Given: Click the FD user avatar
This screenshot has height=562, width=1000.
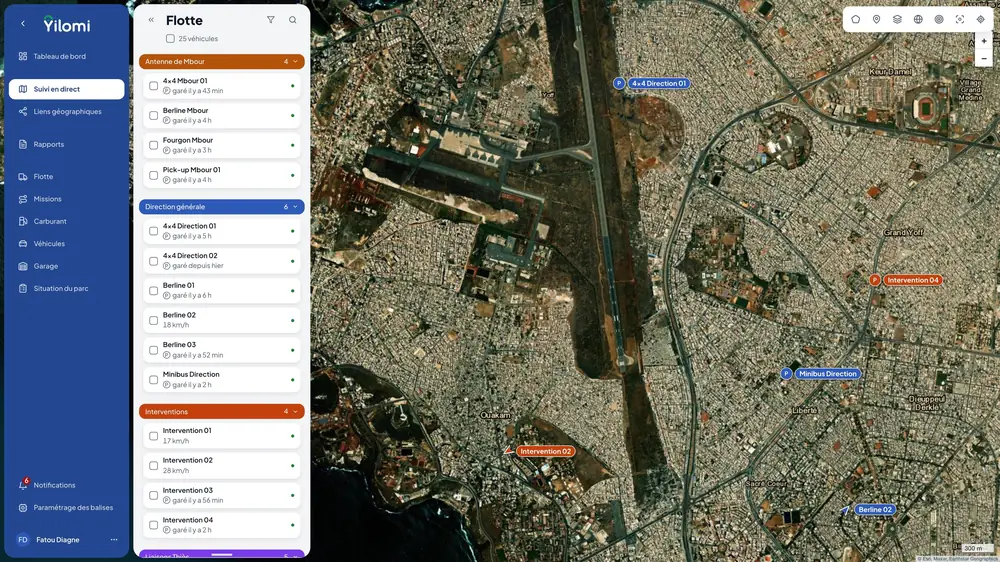Looking at the screenshot, I should coord(23,540).
